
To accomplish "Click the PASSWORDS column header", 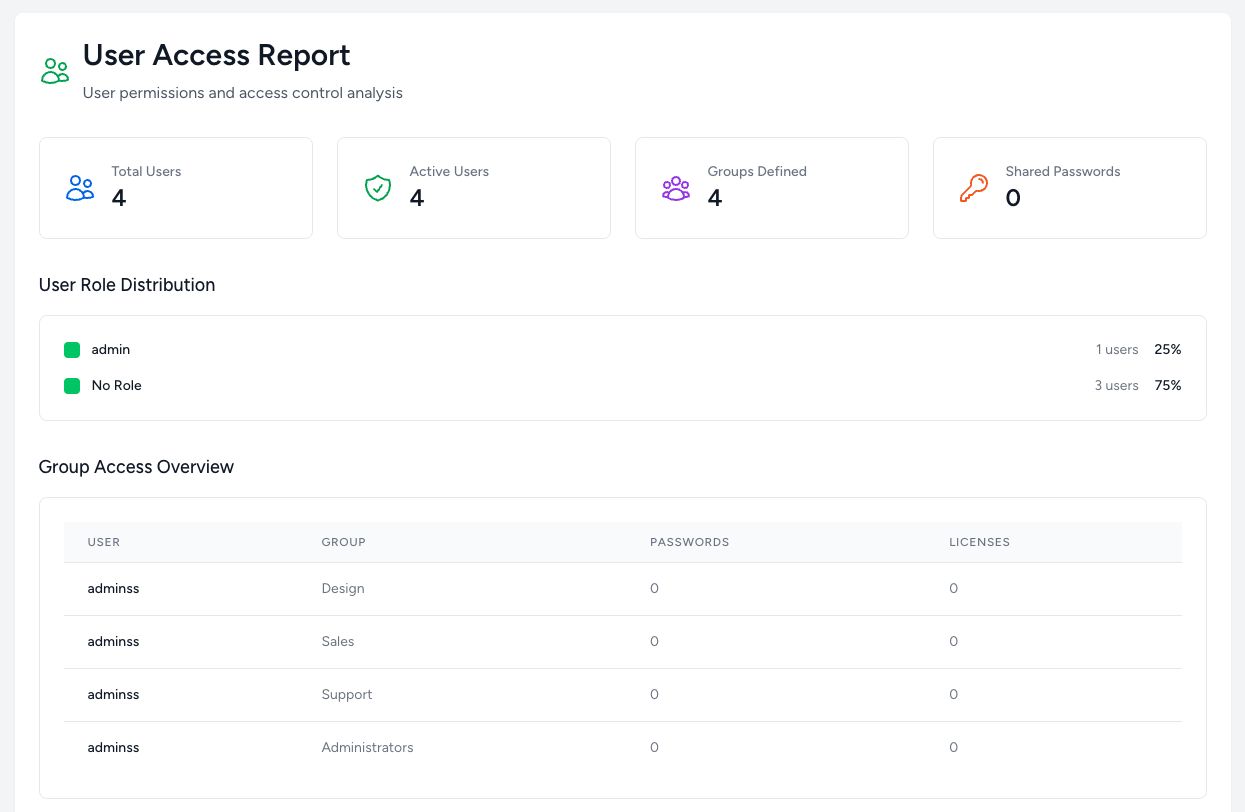I will click(x=689, y=542).
